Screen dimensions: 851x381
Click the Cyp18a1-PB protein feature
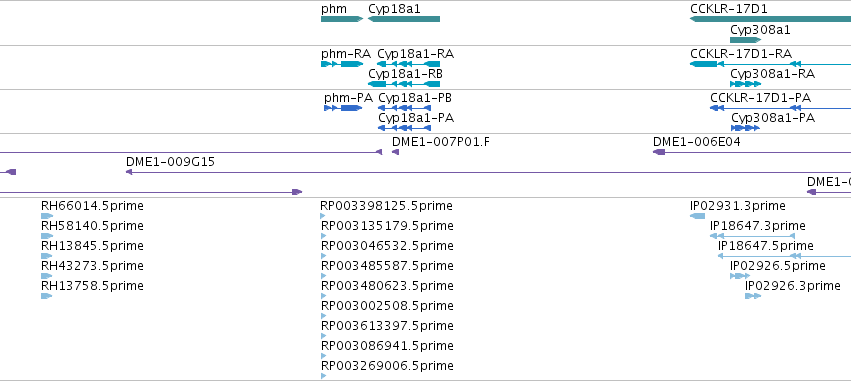[x=404, y=108]
